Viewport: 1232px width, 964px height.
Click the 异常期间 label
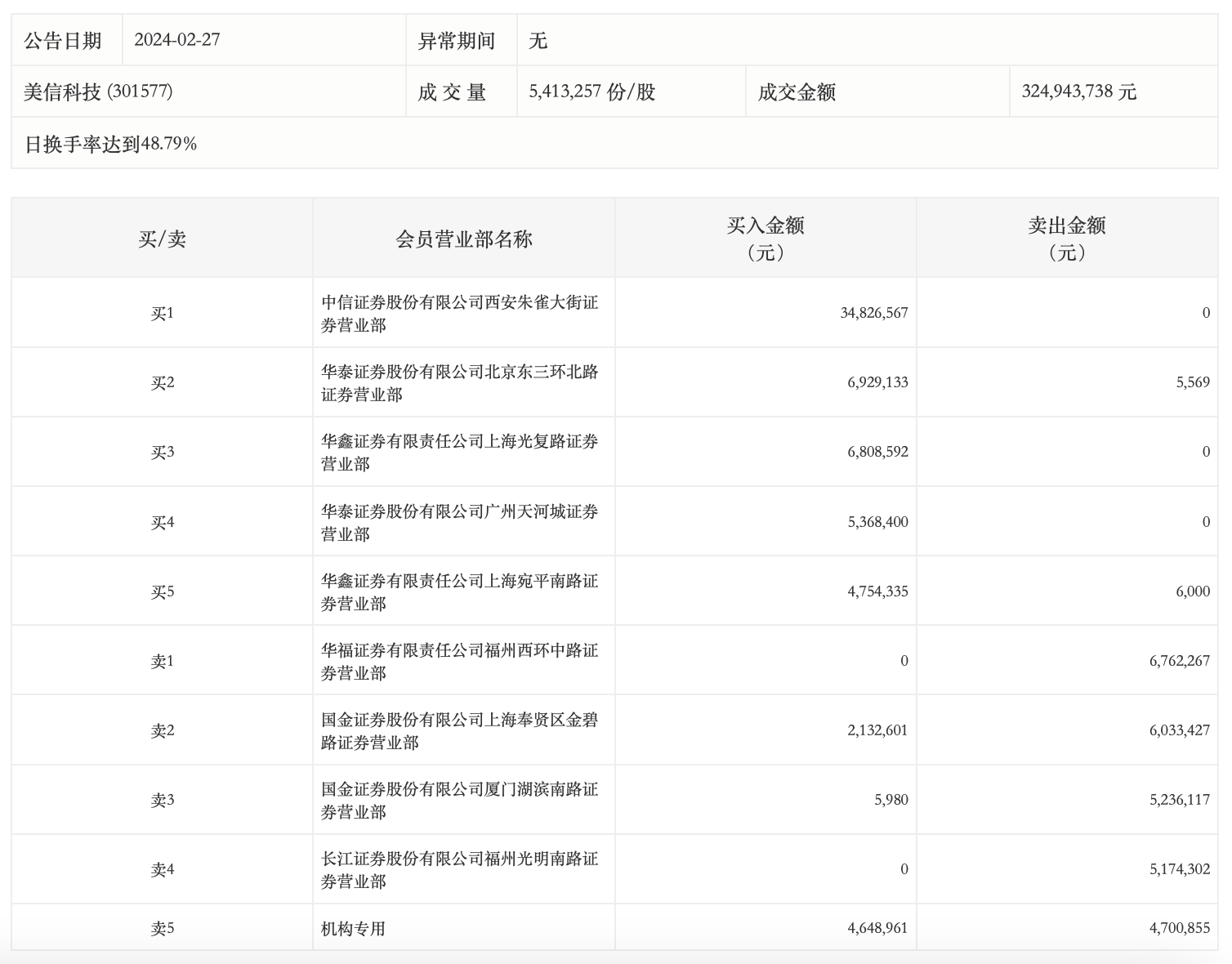click(457, 41)
